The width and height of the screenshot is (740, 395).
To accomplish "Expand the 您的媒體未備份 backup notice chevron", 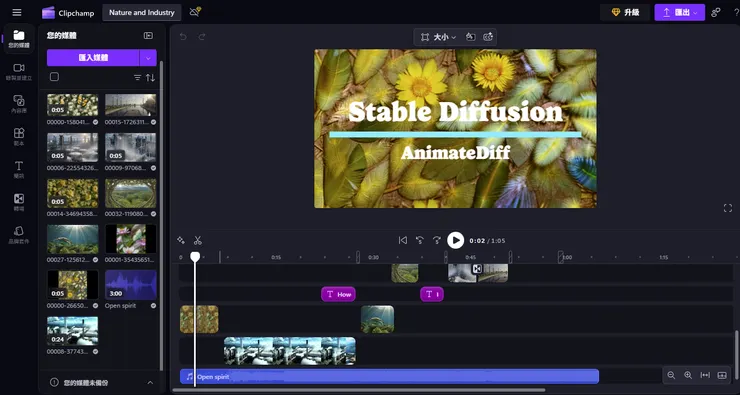I will click(150, 382).
